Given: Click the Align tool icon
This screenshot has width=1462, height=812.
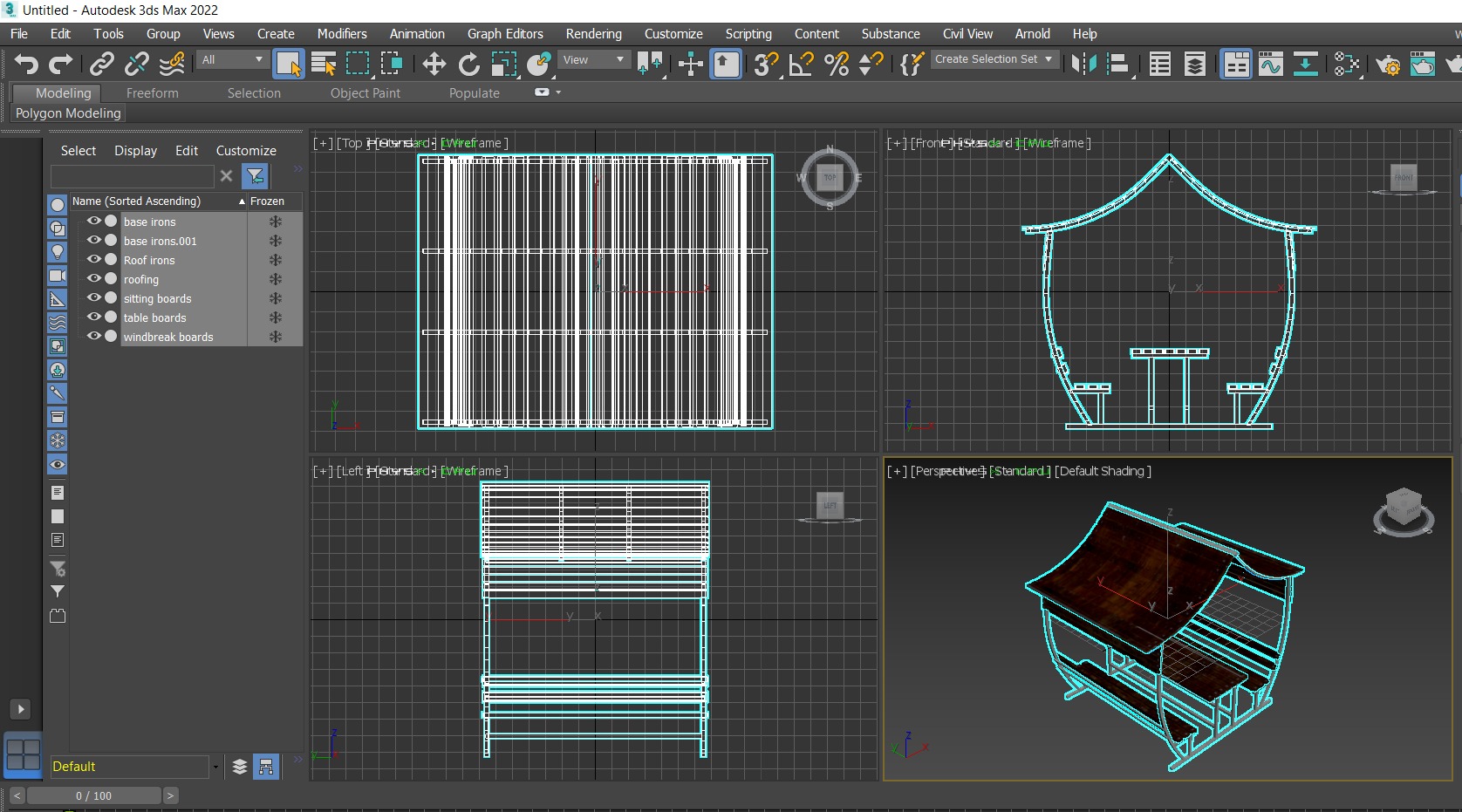Looking at the screenshot, I should coord(1118,64).
